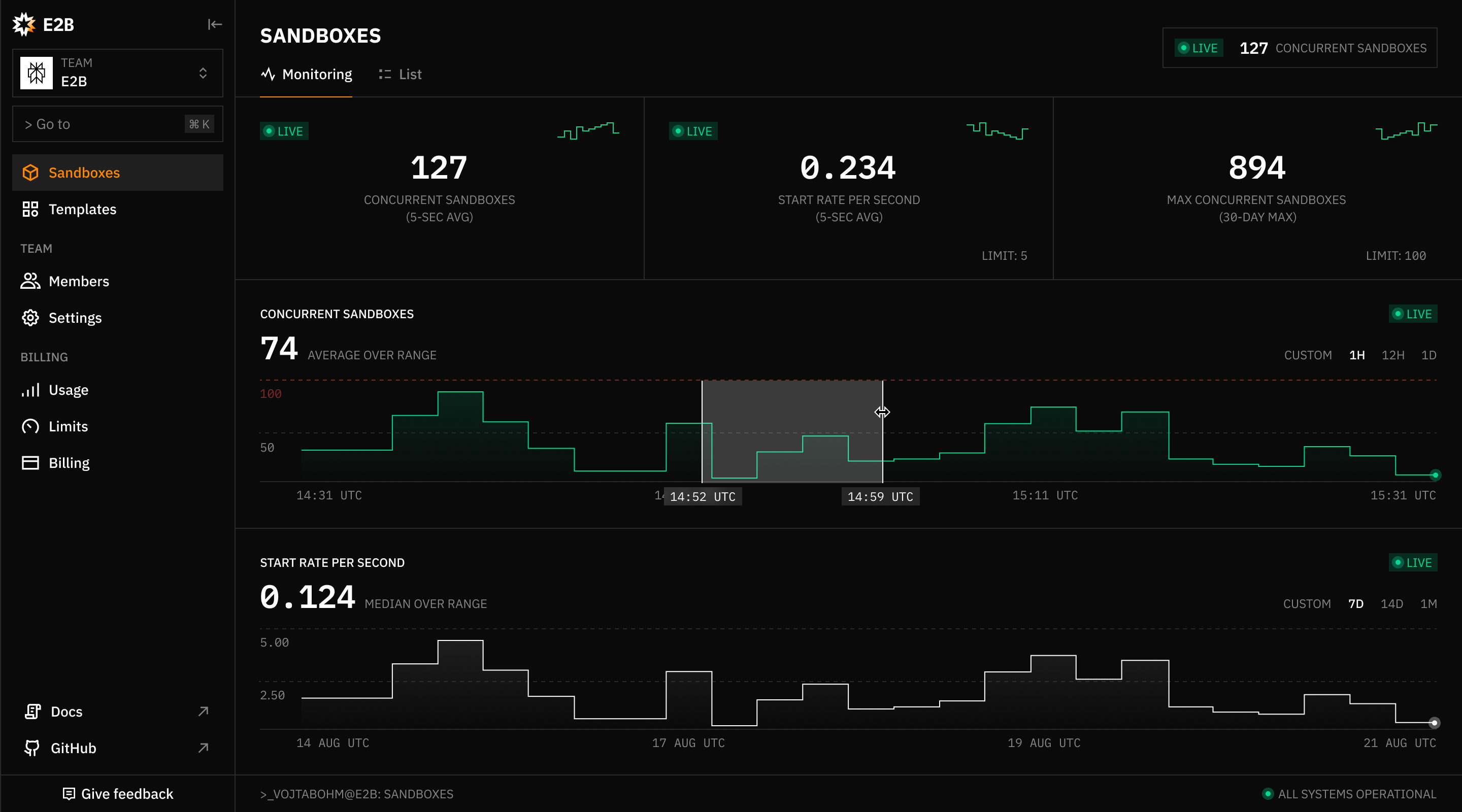Select the Limits clock icon
The width and height of the screenshot is (1462, 812).
coord(30,426)
